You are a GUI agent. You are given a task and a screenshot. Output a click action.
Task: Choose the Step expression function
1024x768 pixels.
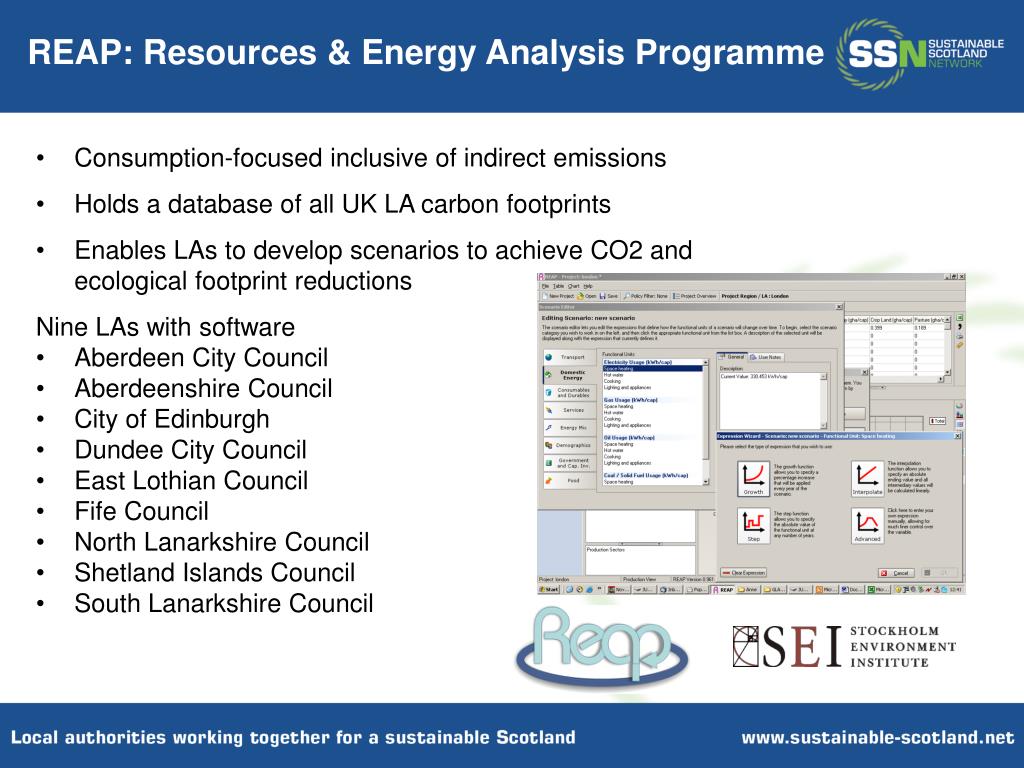coord(754,526)
